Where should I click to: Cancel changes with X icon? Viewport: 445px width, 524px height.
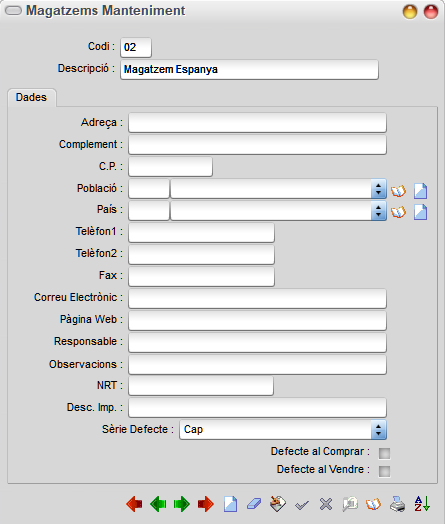[x=326, y=504]
